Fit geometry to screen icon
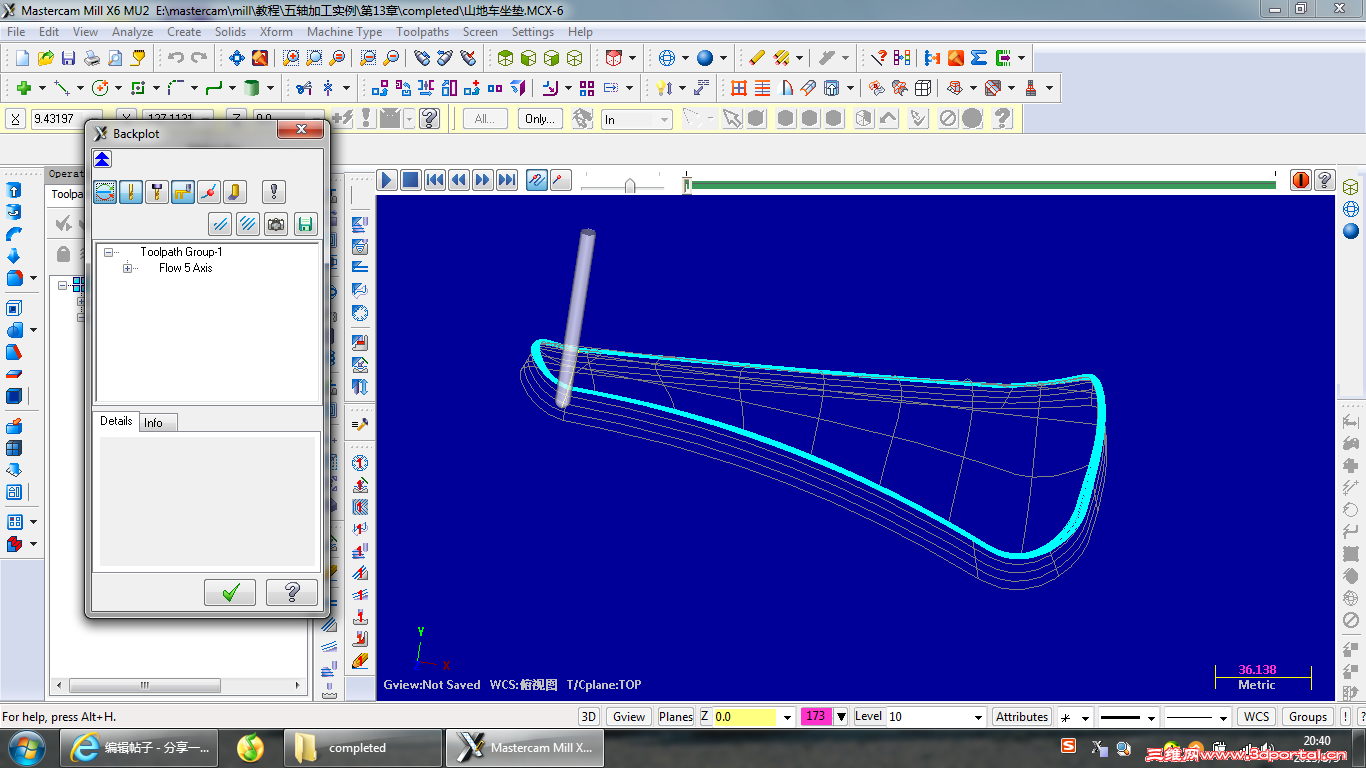 [237, 59]
